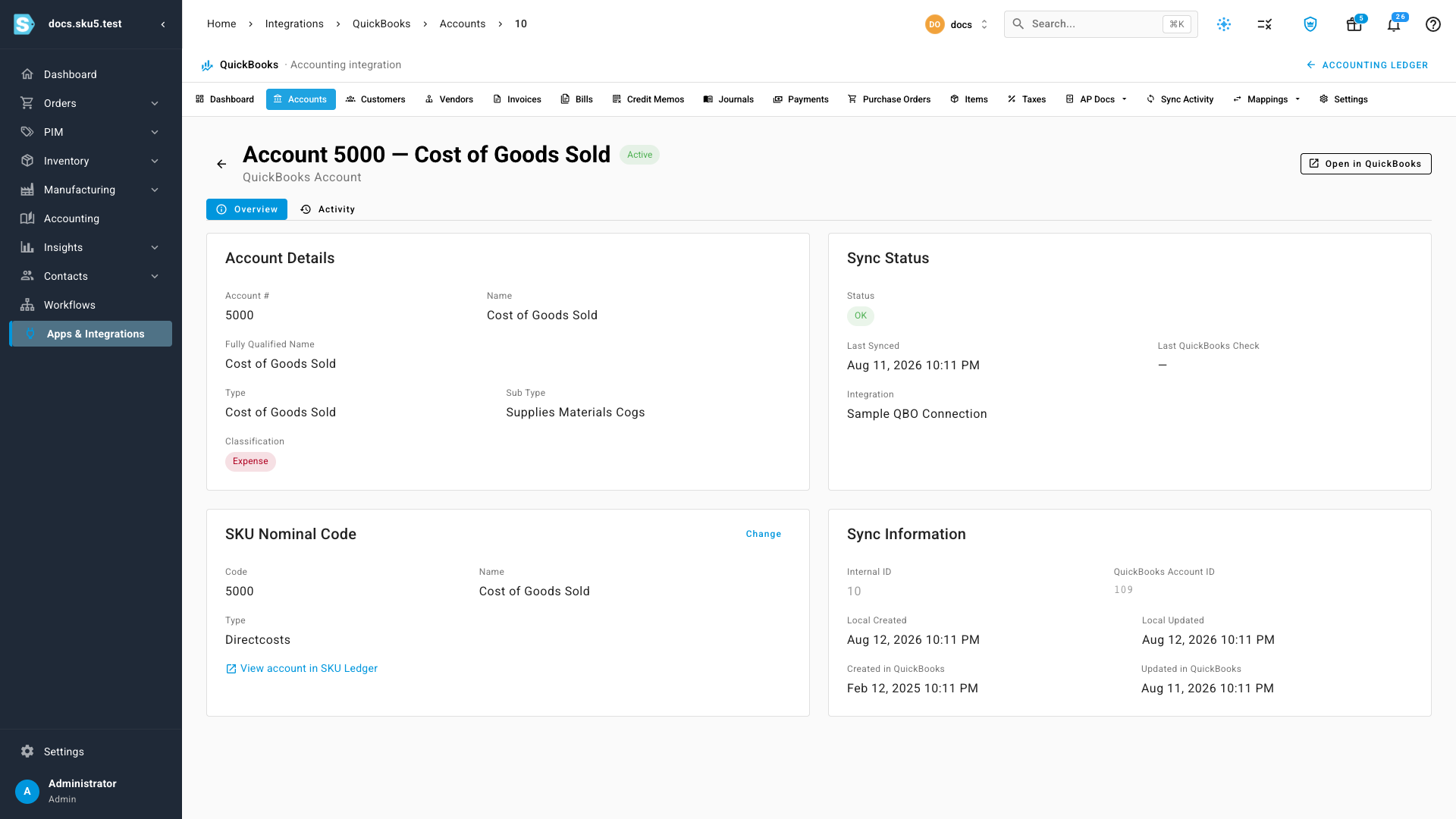Switch to the Customers tab
The image size is (1456, 819).
pyautogui.click(x=375, y=99)
